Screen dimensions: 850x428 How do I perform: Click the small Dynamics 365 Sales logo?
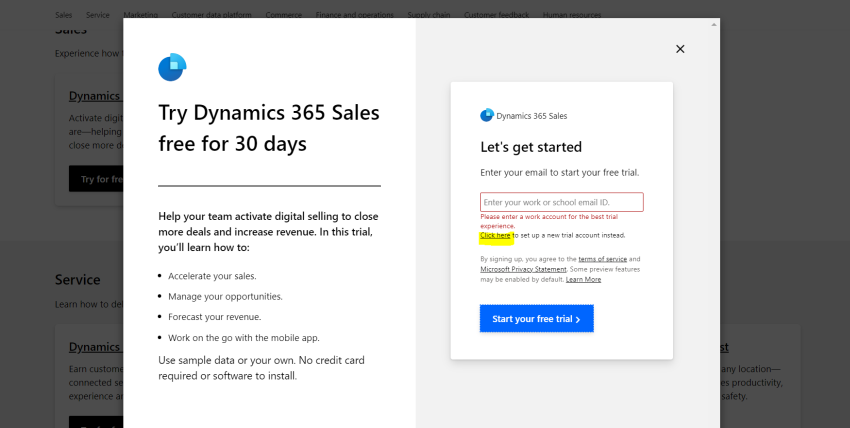pos(487,115)
